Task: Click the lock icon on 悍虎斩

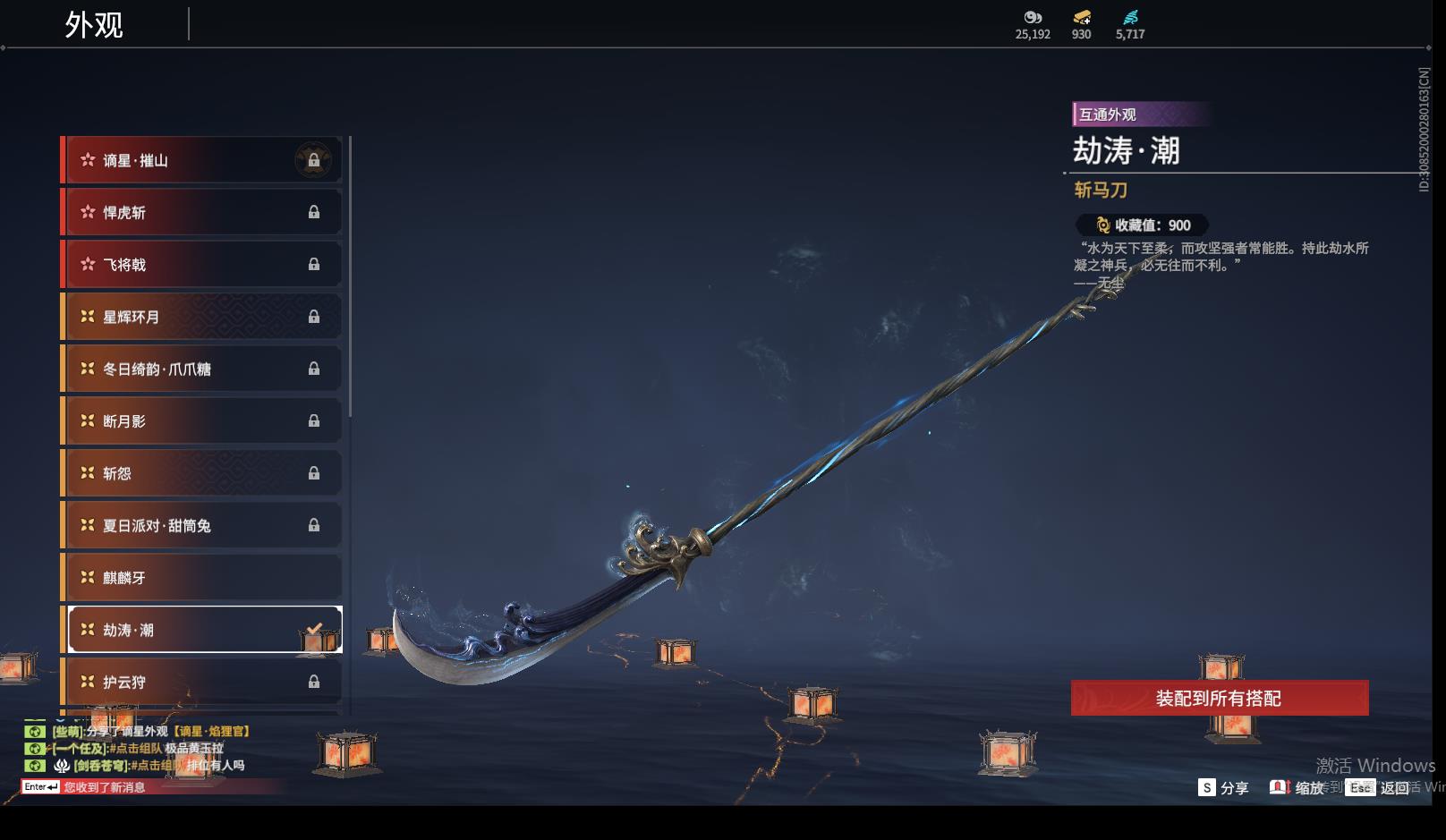Action: point(314,212)
